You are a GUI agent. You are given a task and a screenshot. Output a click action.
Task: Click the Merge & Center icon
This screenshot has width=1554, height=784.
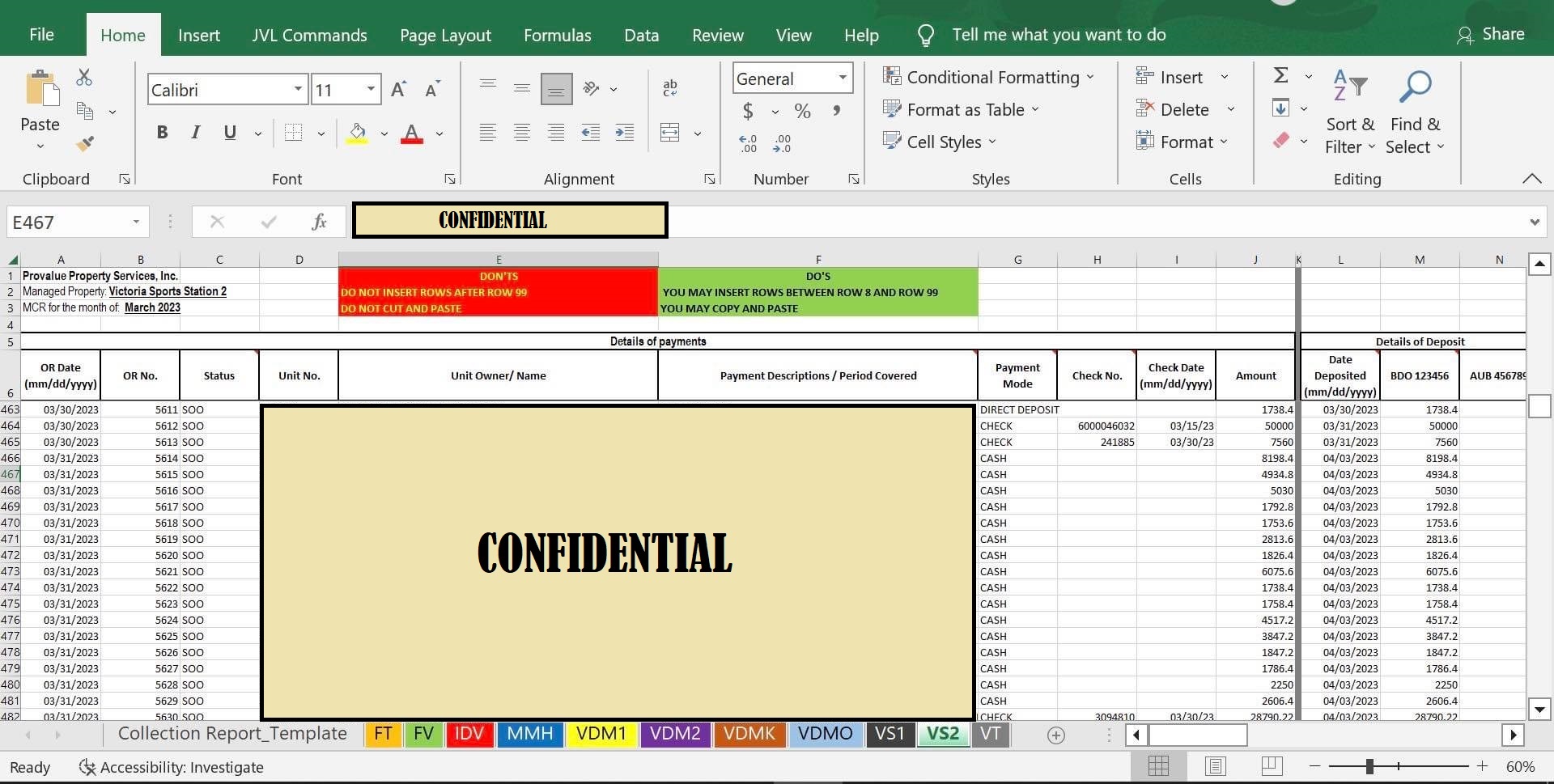click(670, 133)
